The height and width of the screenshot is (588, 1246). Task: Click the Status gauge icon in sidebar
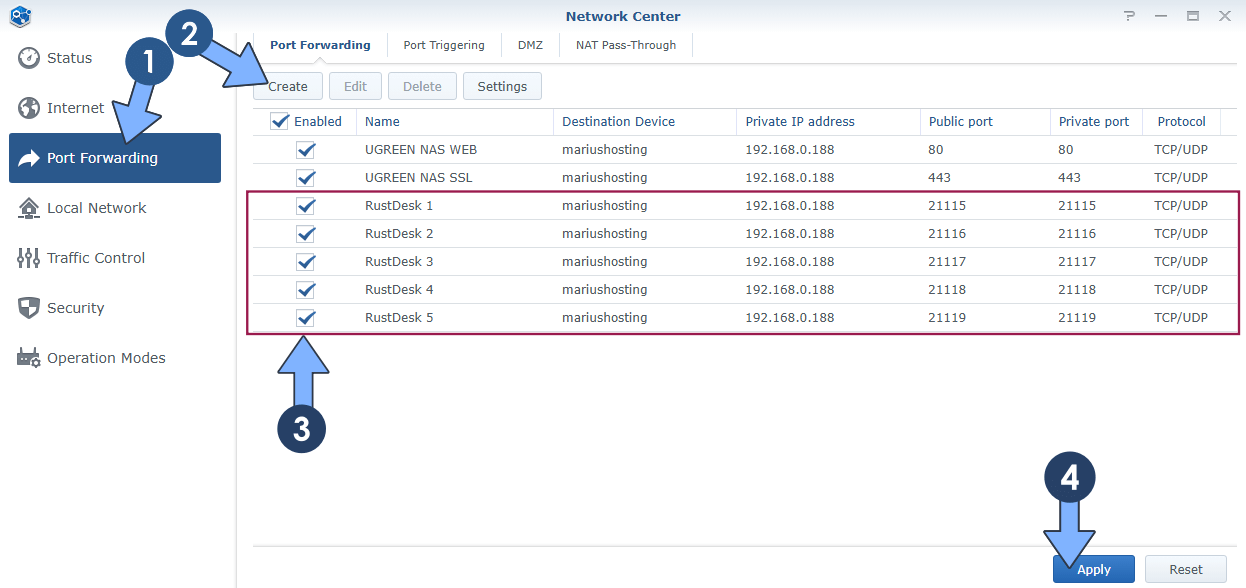[29, 58]
